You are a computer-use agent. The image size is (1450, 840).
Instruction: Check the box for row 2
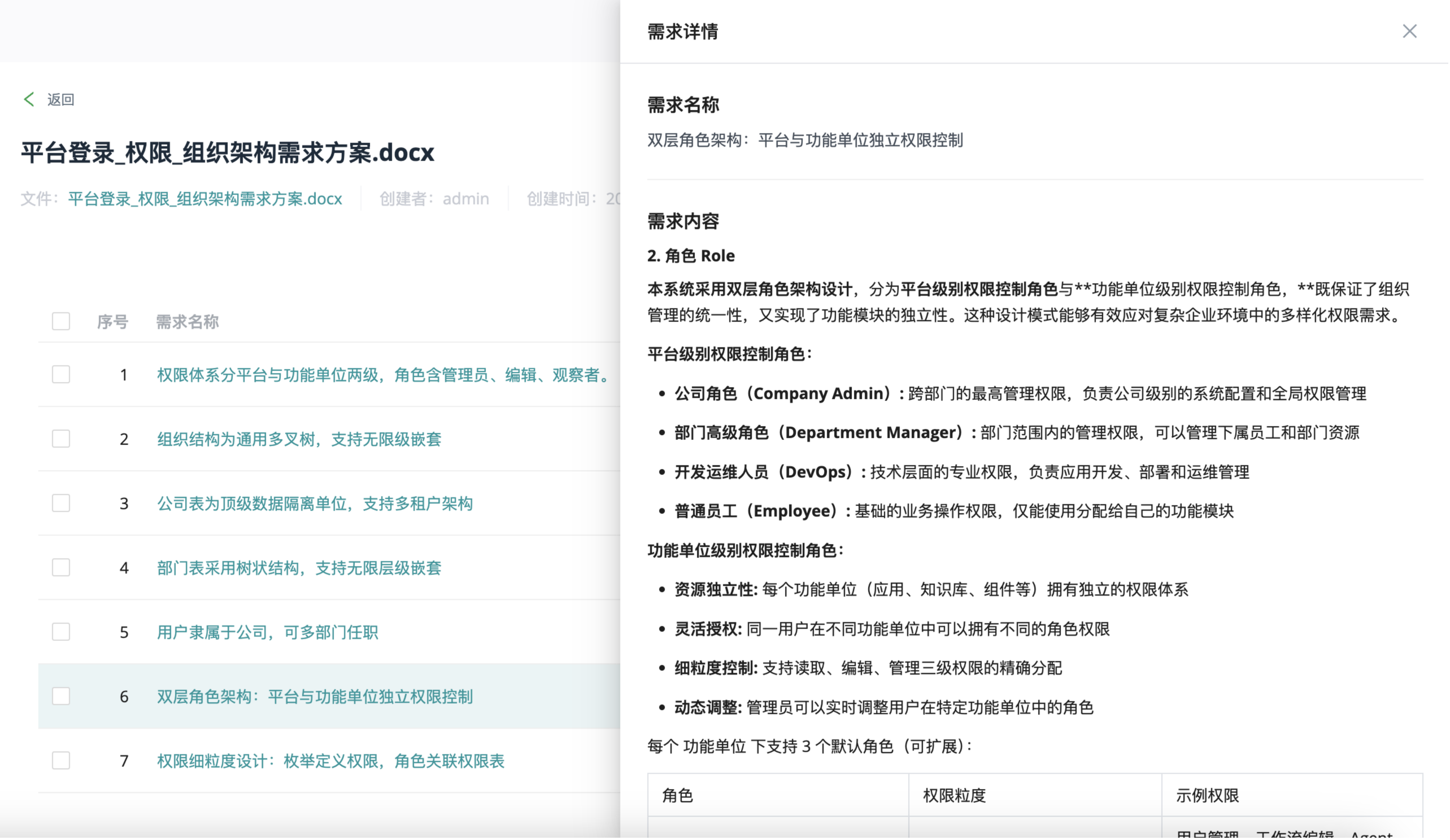pos(61,439)
